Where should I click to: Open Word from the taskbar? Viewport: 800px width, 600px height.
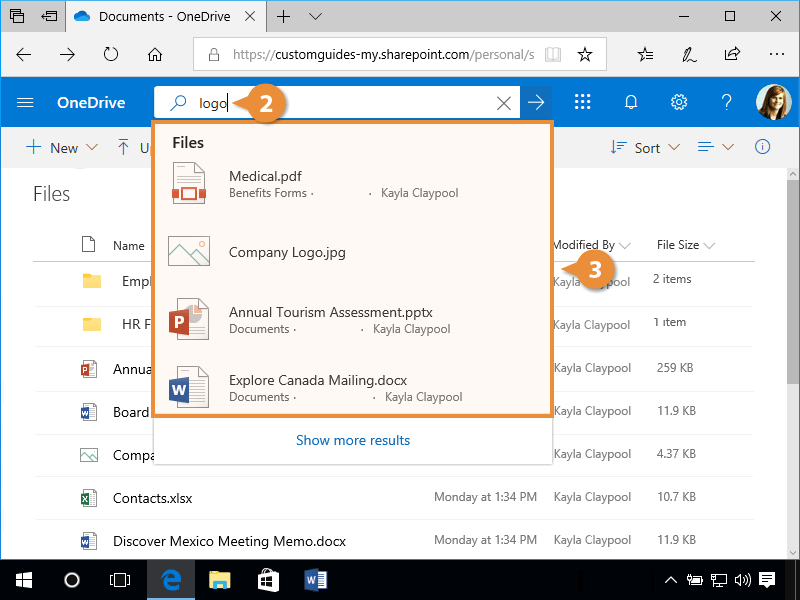pos(316,580)
